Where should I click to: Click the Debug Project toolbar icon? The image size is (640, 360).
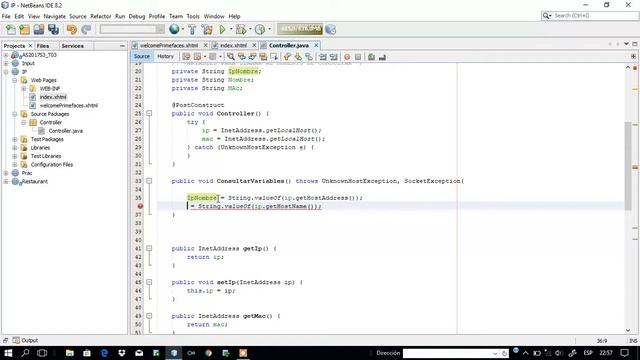coord(241,29)
